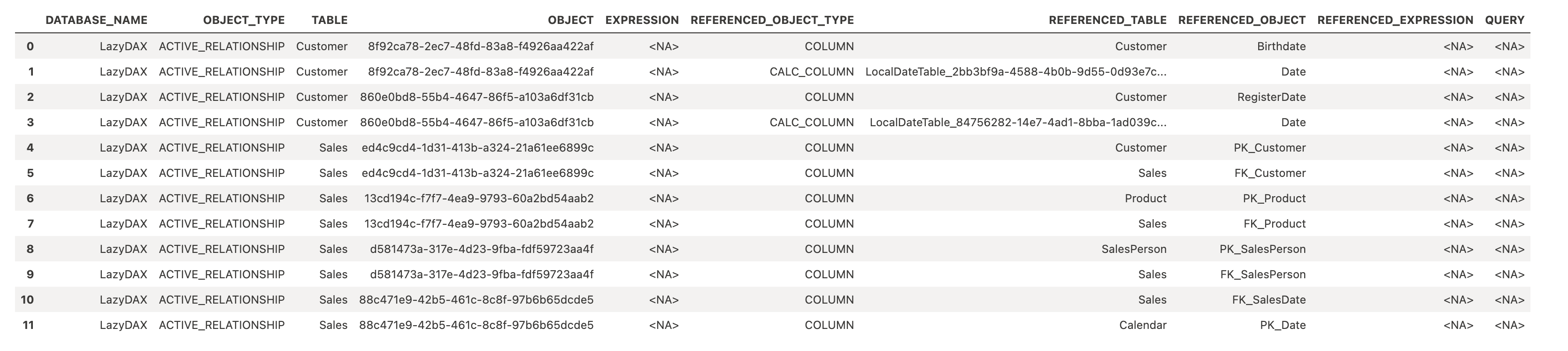The image size is (1568, 351).
Task: Click the truncated LocalDateTable_2bb3bf9a cell
Action: (1016, 72)
